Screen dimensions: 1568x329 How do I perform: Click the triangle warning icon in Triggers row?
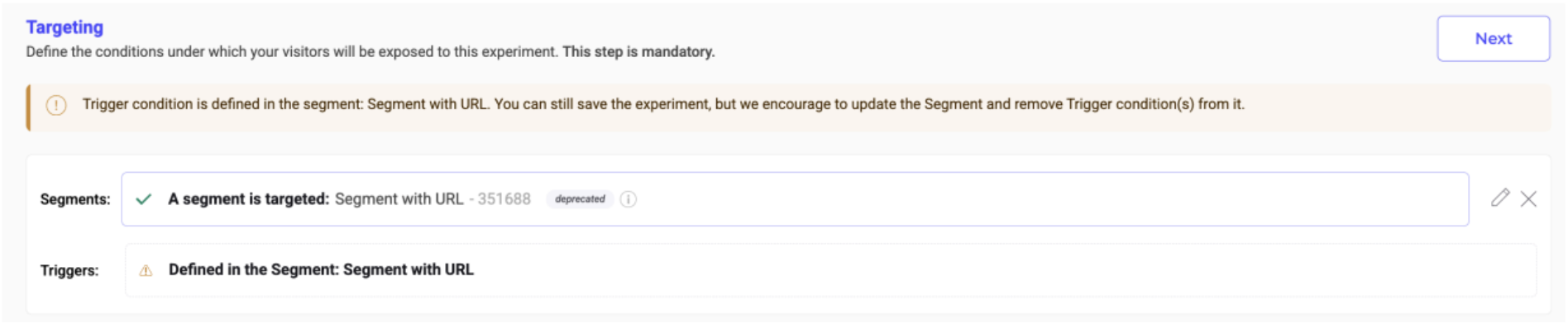[146, 270]
